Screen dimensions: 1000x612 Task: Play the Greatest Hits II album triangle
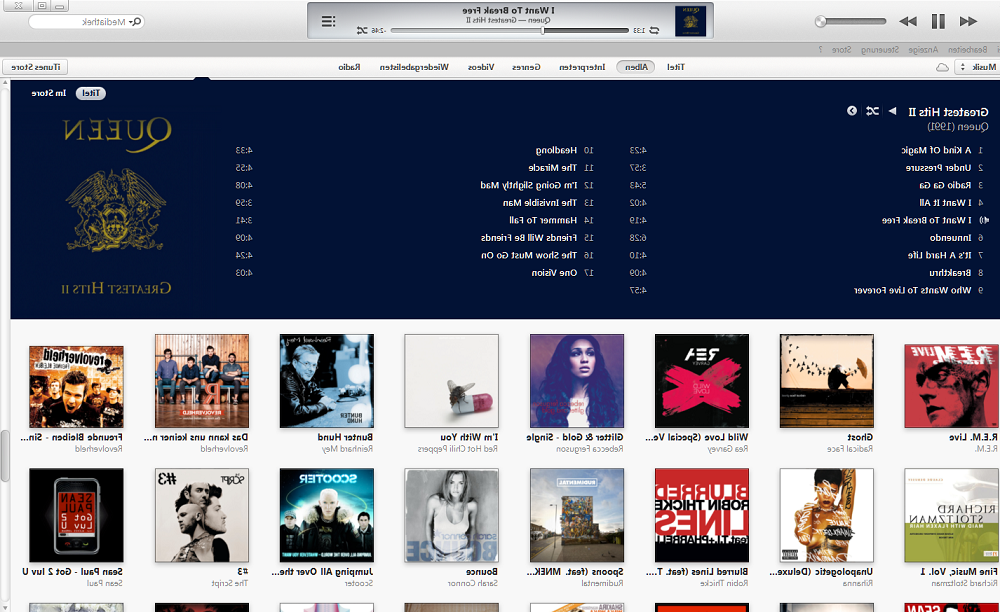coord(892,111)
